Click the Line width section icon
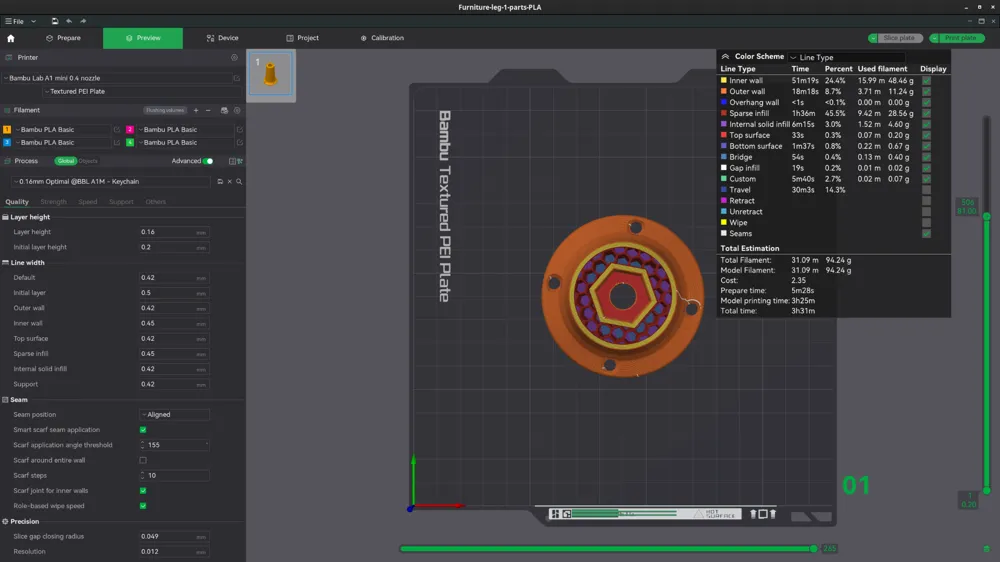Screen dimensions: 1000x562 coord(5,263)
